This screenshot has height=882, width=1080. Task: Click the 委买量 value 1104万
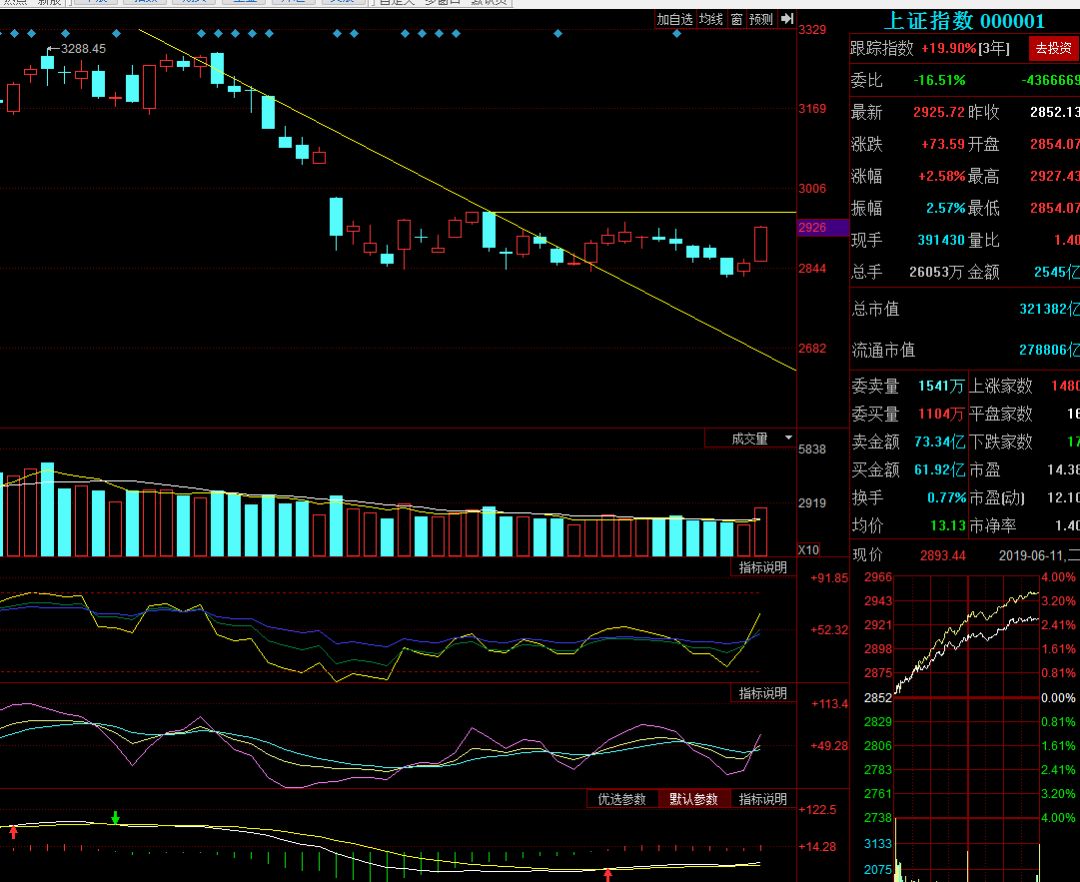(941, 414)
